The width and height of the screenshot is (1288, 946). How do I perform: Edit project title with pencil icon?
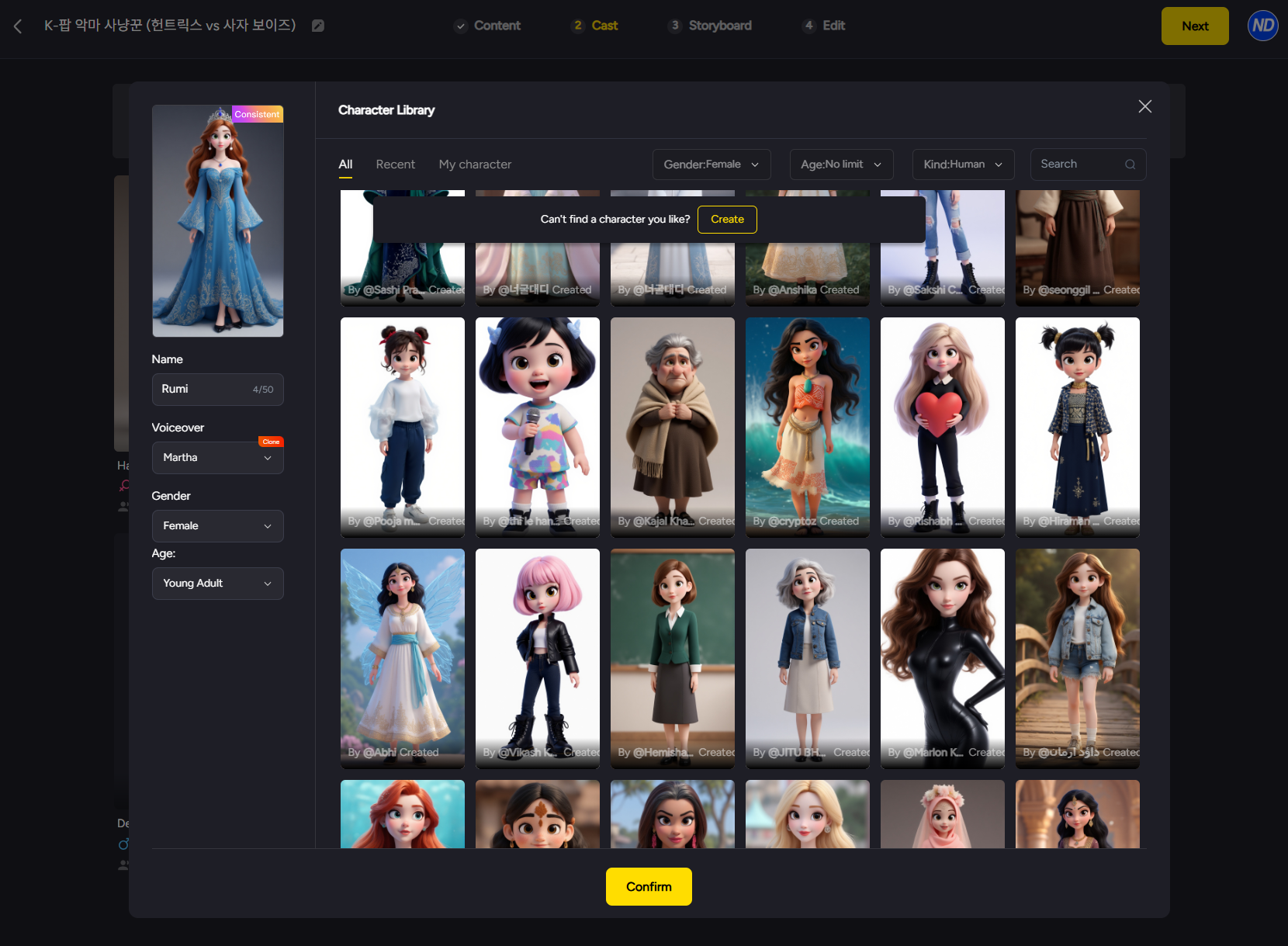coord(318,26)
